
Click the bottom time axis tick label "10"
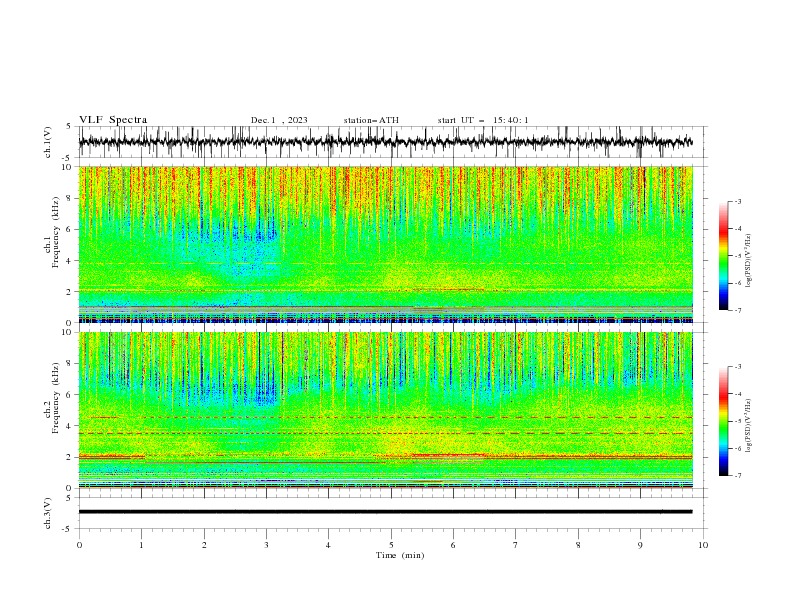tap(703, 545)
